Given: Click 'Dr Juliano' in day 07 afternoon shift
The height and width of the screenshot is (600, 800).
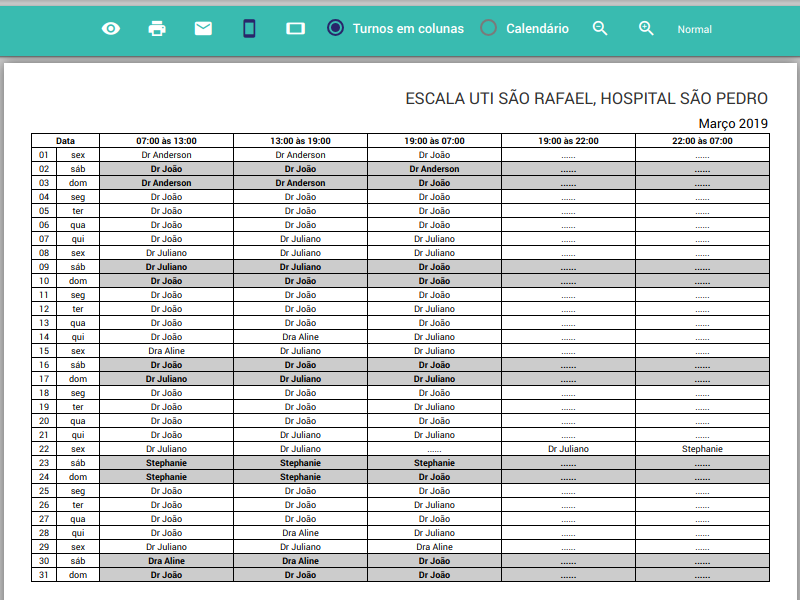Looking at the screenshot, I should (301, 239).
